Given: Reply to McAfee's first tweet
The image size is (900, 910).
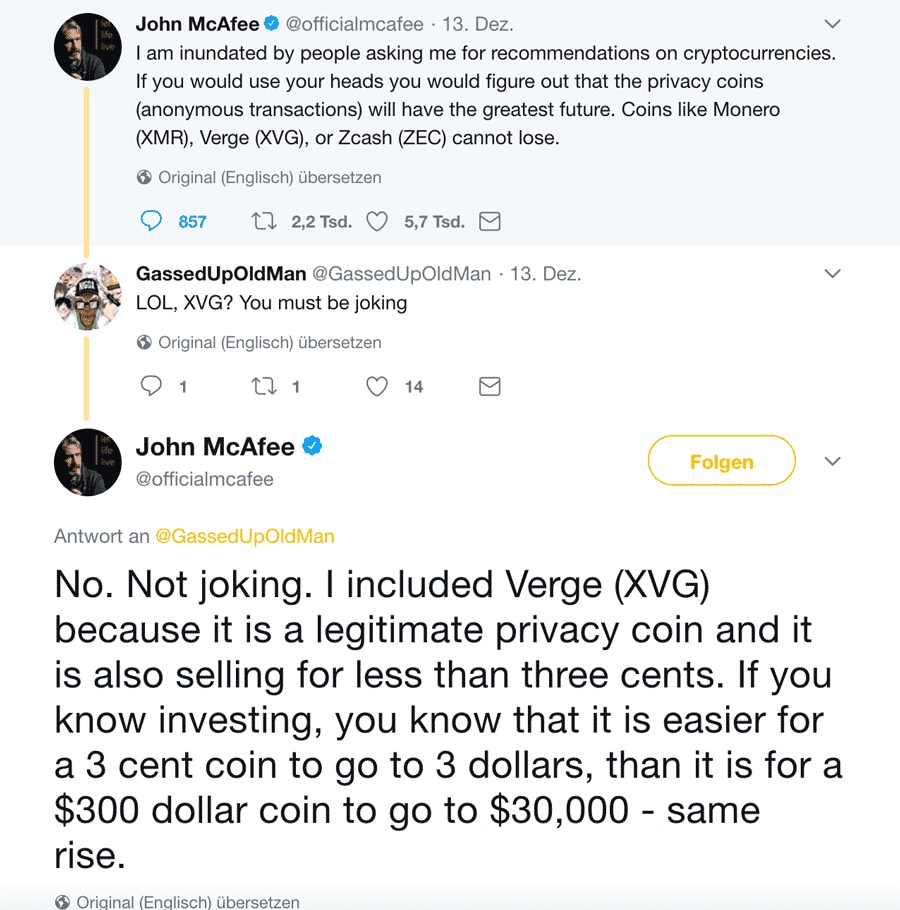Looking at the screenshot, I should click(151, 221).
